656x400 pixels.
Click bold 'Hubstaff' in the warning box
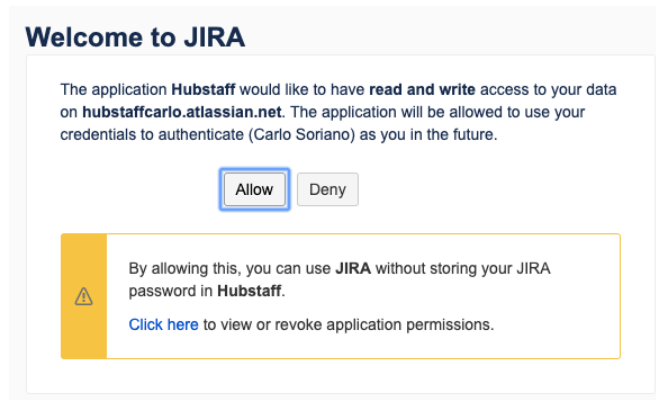(253, 291)
